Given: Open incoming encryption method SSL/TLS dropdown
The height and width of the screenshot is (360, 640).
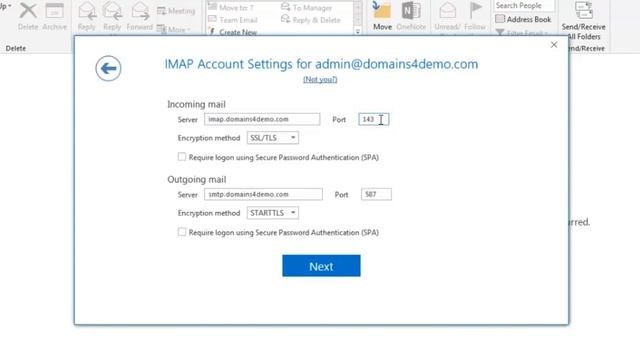Looking at the screenshot, I should pyautogui.click(x=273, y=138).
